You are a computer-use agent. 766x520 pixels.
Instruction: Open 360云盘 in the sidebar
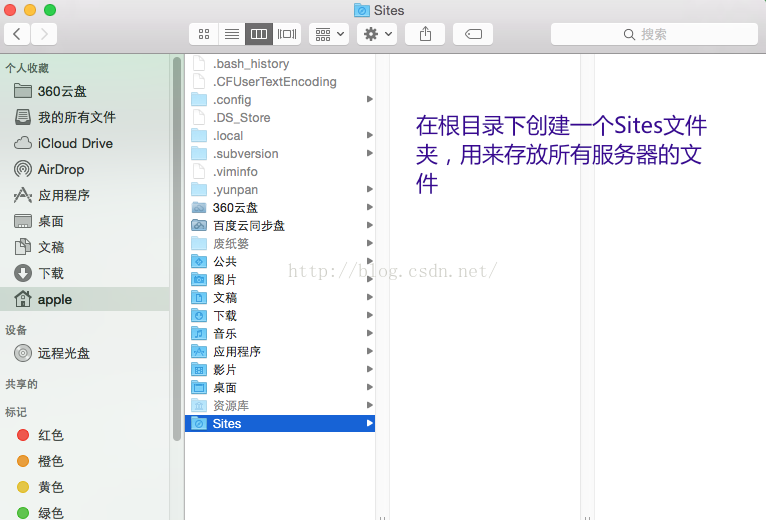85,91
